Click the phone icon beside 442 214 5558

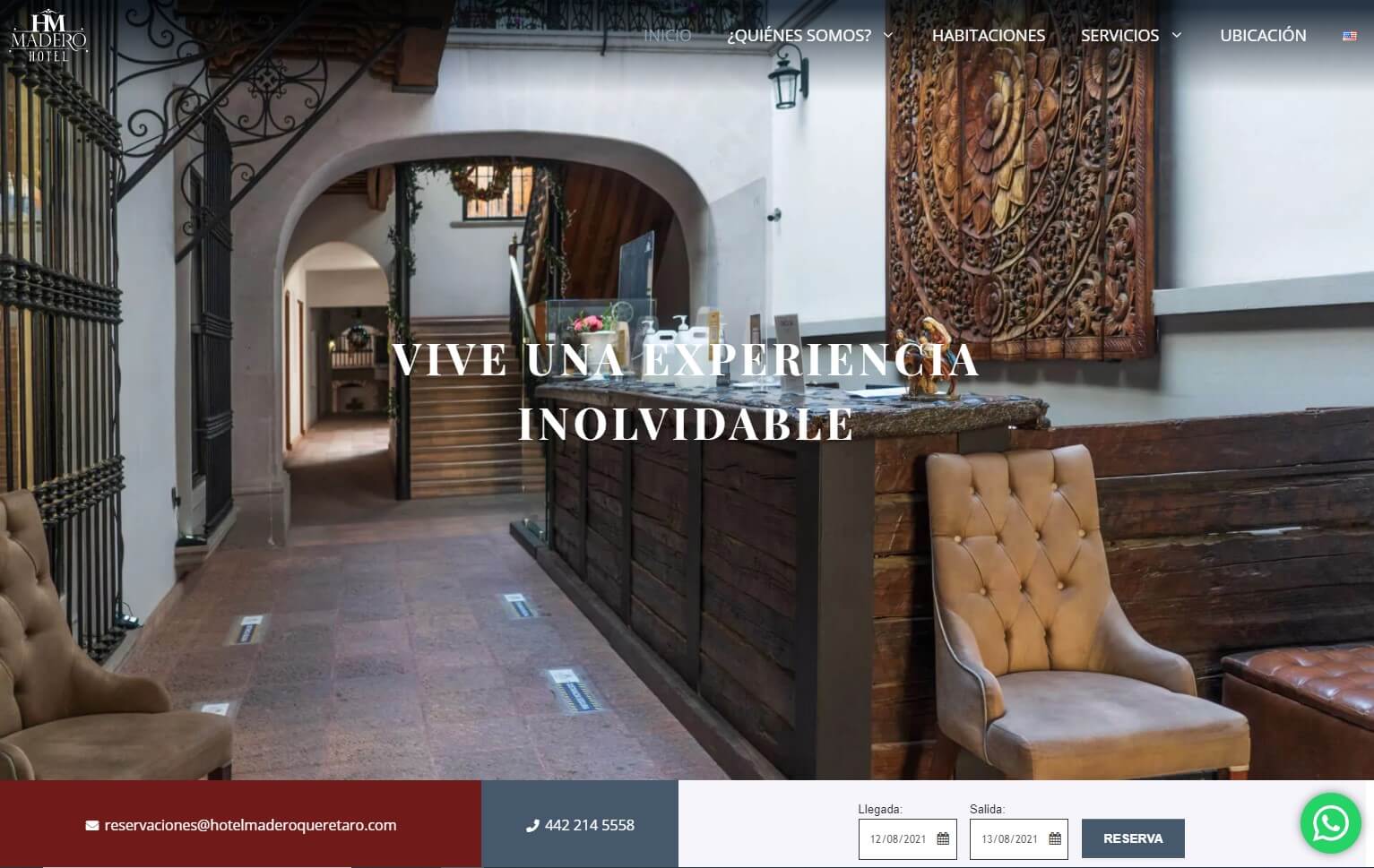click(x=532, y=826)
